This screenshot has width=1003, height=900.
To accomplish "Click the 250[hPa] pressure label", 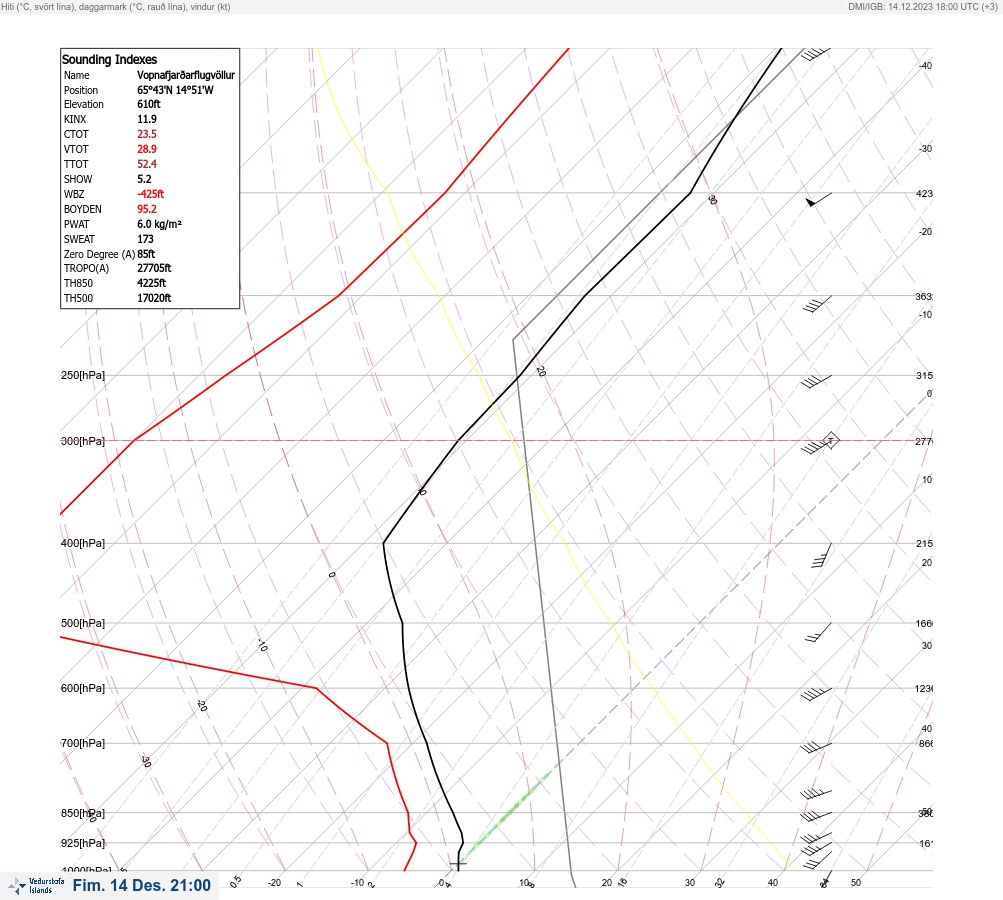I will tap(83, 375).
